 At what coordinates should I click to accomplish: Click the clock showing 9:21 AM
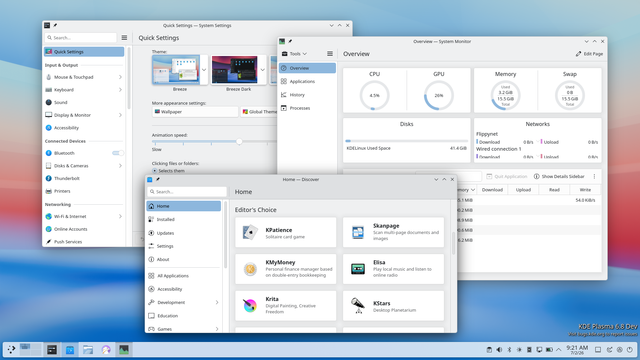pos(577,349)
